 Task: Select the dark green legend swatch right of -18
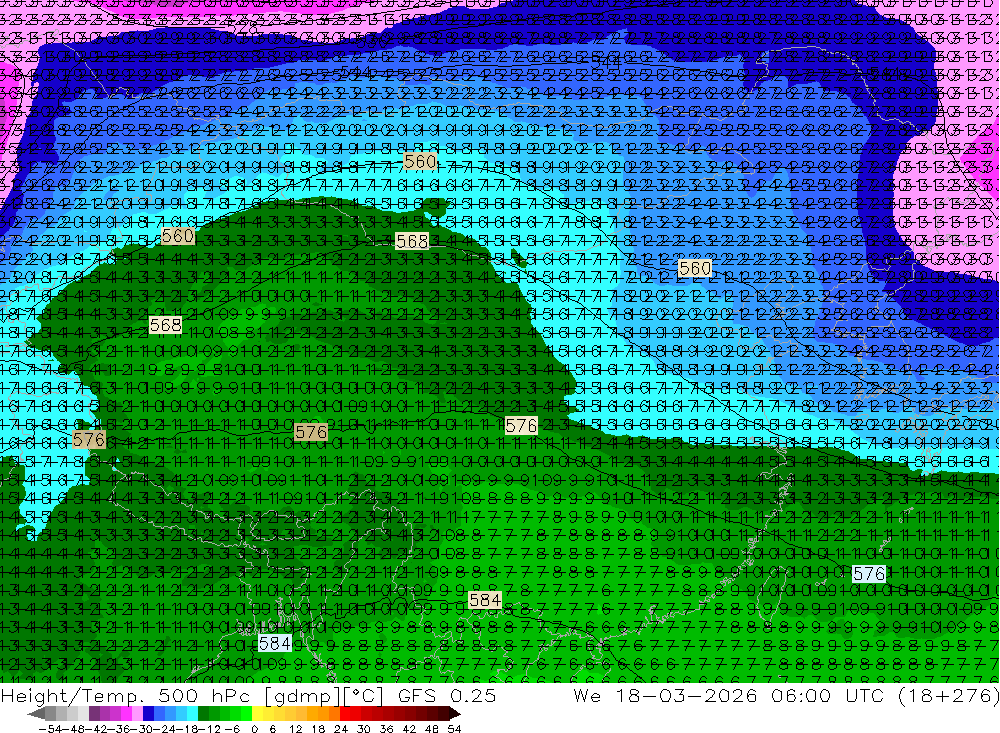203,714
